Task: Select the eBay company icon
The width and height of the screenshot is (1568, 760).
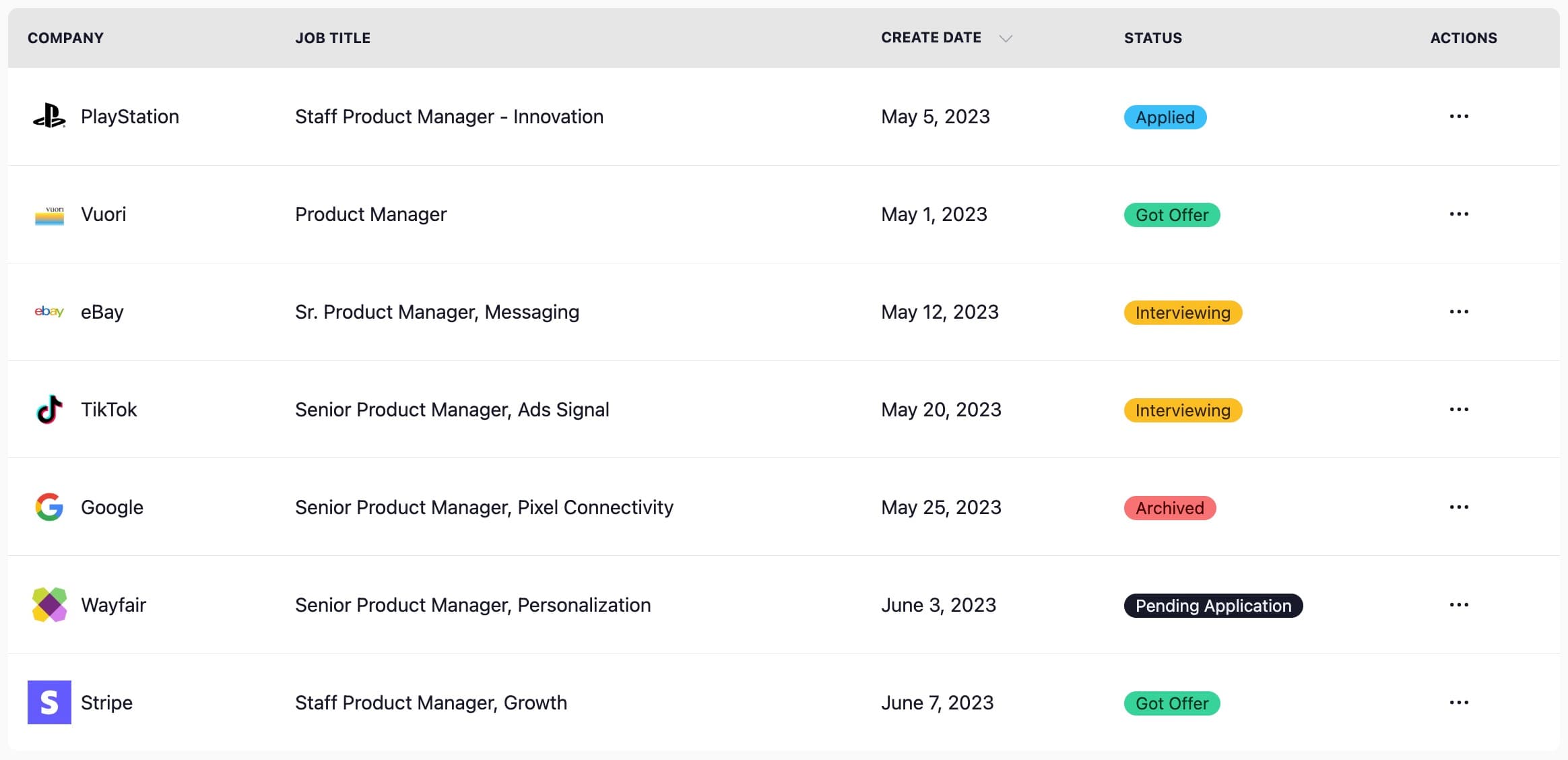Action: pyautogui.click(x=48, y=311)
